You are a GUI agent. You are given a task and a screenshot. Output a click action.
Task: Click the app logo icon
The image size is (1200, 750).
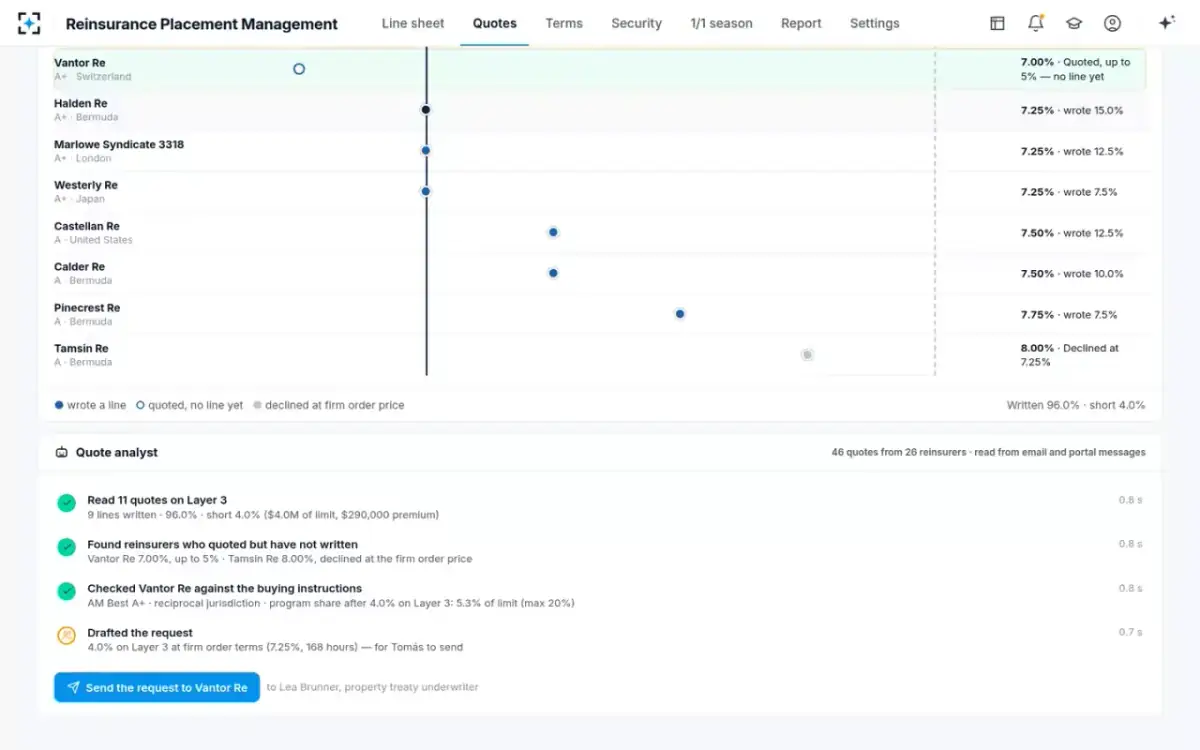[30, 23]
